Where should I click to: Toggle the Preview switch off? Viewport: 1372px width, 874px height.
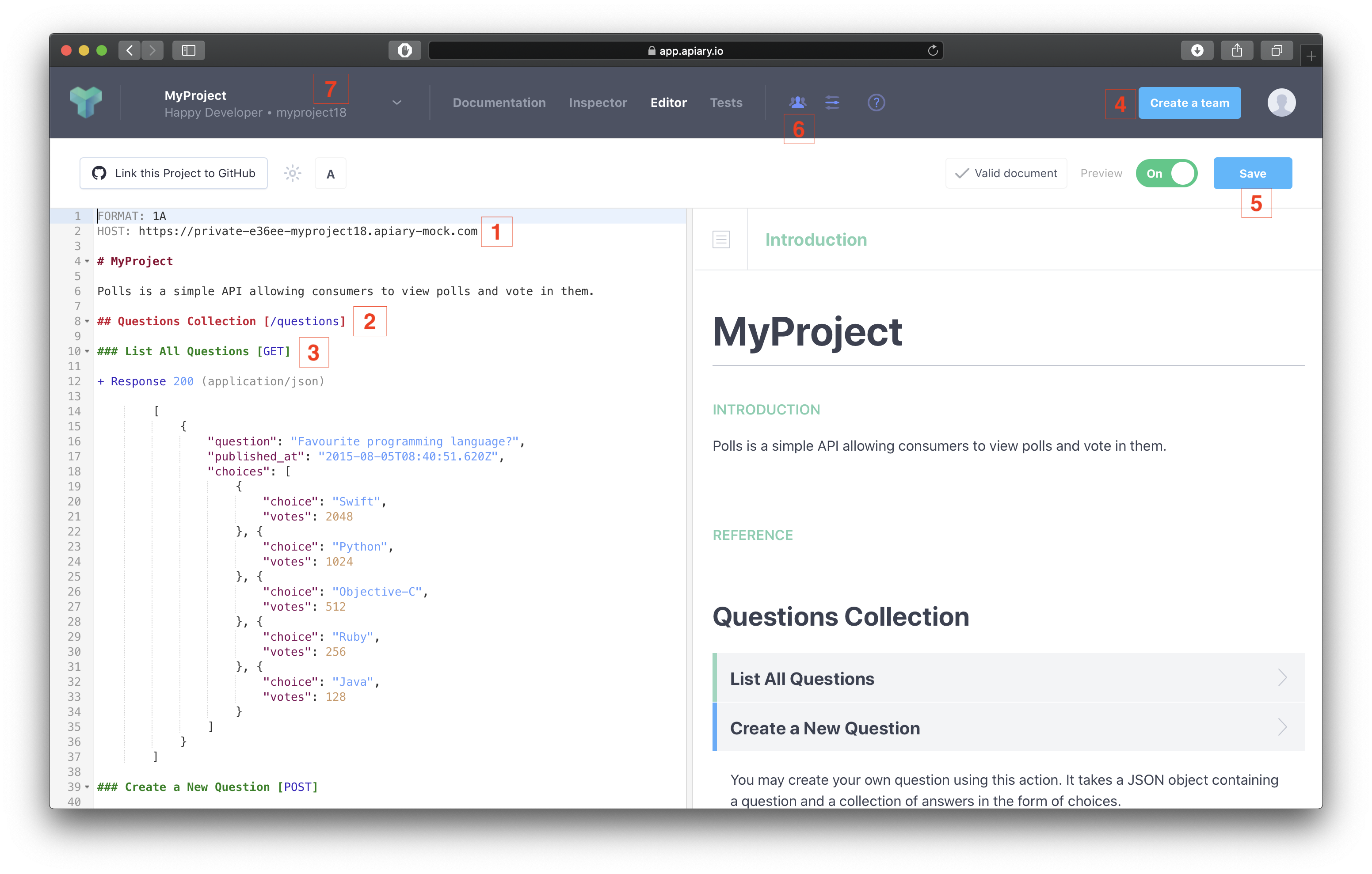[1166, 173]
